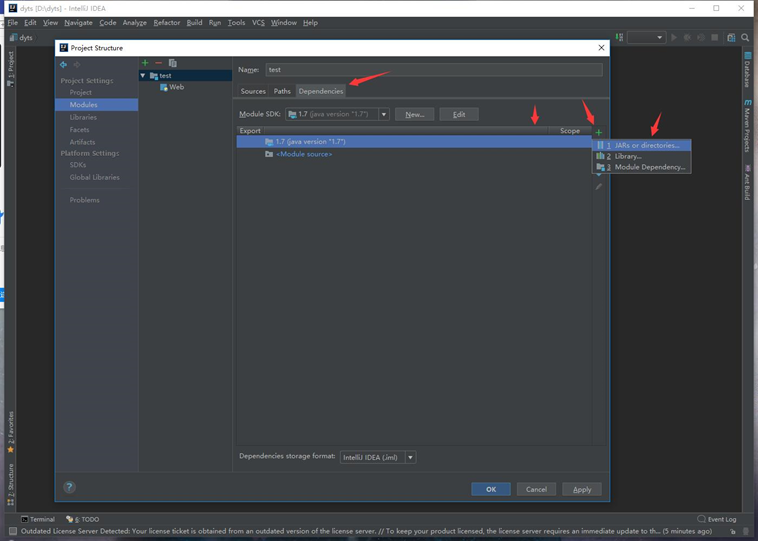Click the Search Everywhere magnifier icon

pyautogui.click(x=745, y=38)
